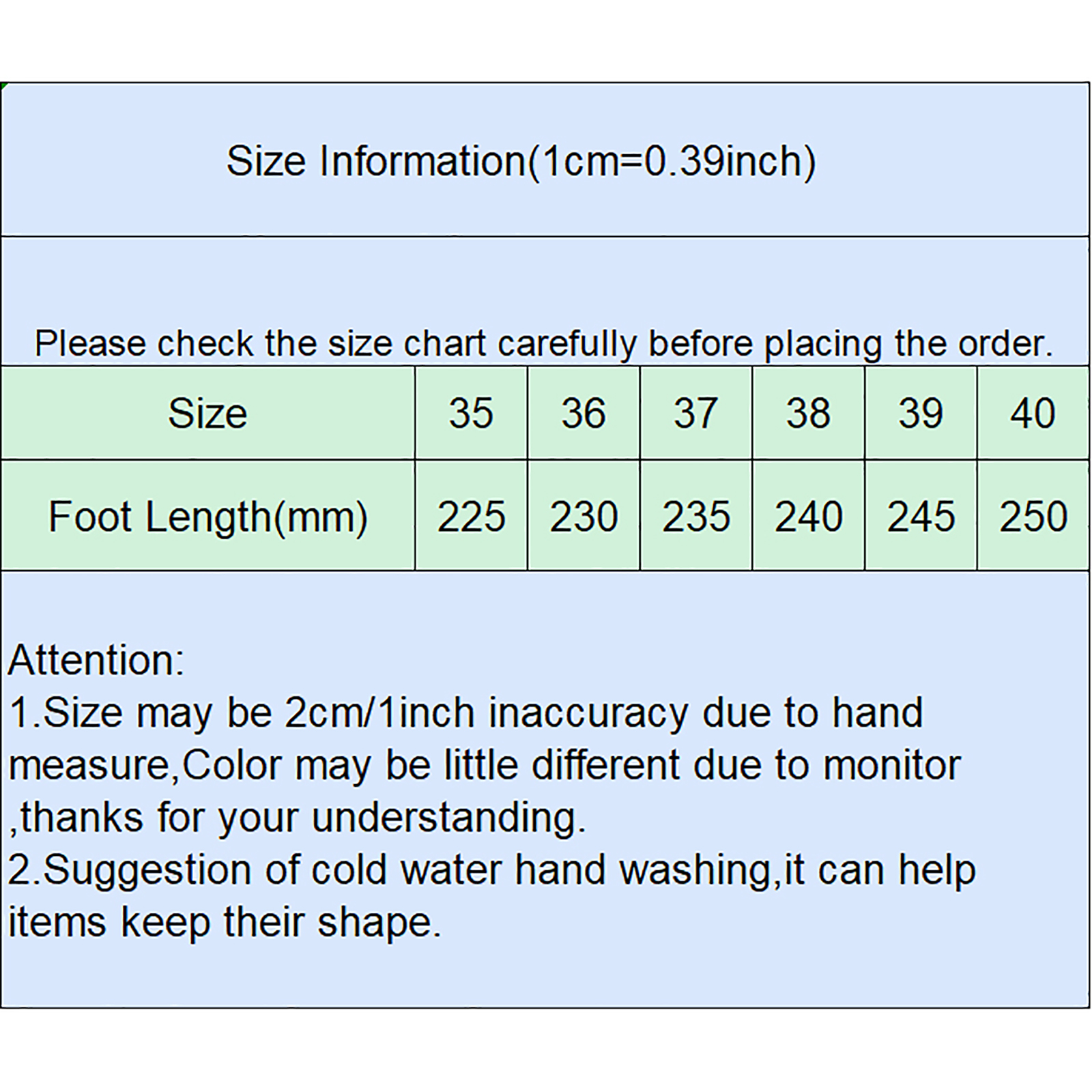
Task: Select the 240 foot length cell
Action: 808,516
